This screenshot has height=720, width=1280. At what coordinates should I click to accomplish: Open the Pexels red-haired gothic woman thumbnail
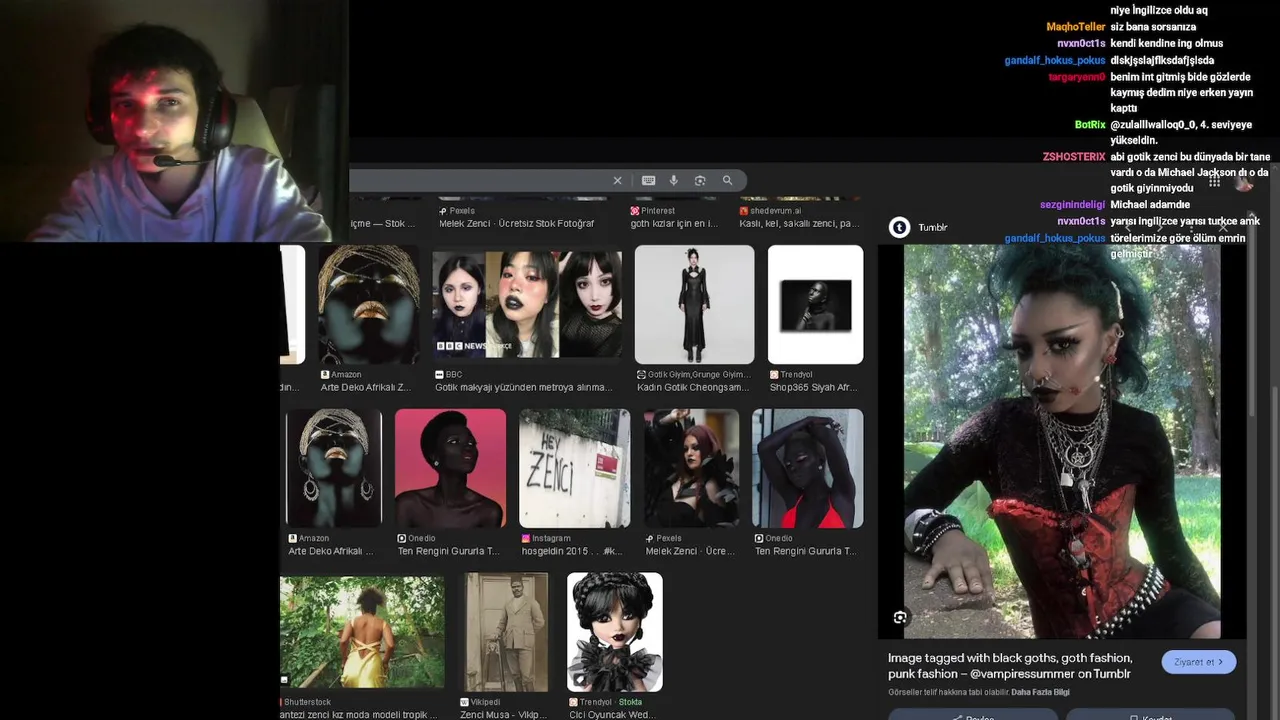[691, 468]
